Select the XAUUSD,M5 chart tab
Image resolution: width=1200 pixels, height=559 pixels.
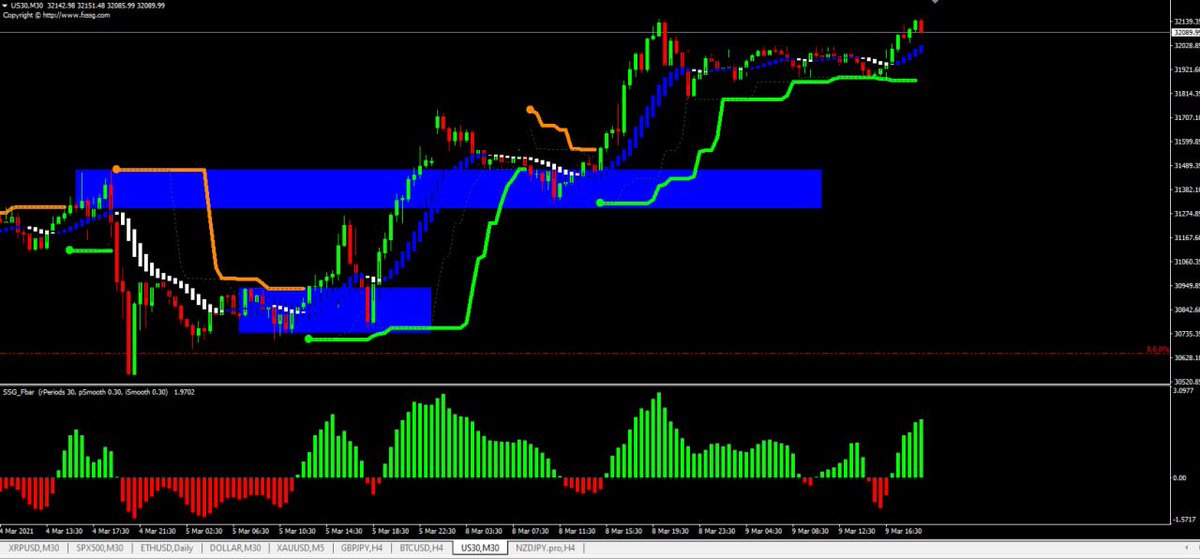tap(303, 548)
